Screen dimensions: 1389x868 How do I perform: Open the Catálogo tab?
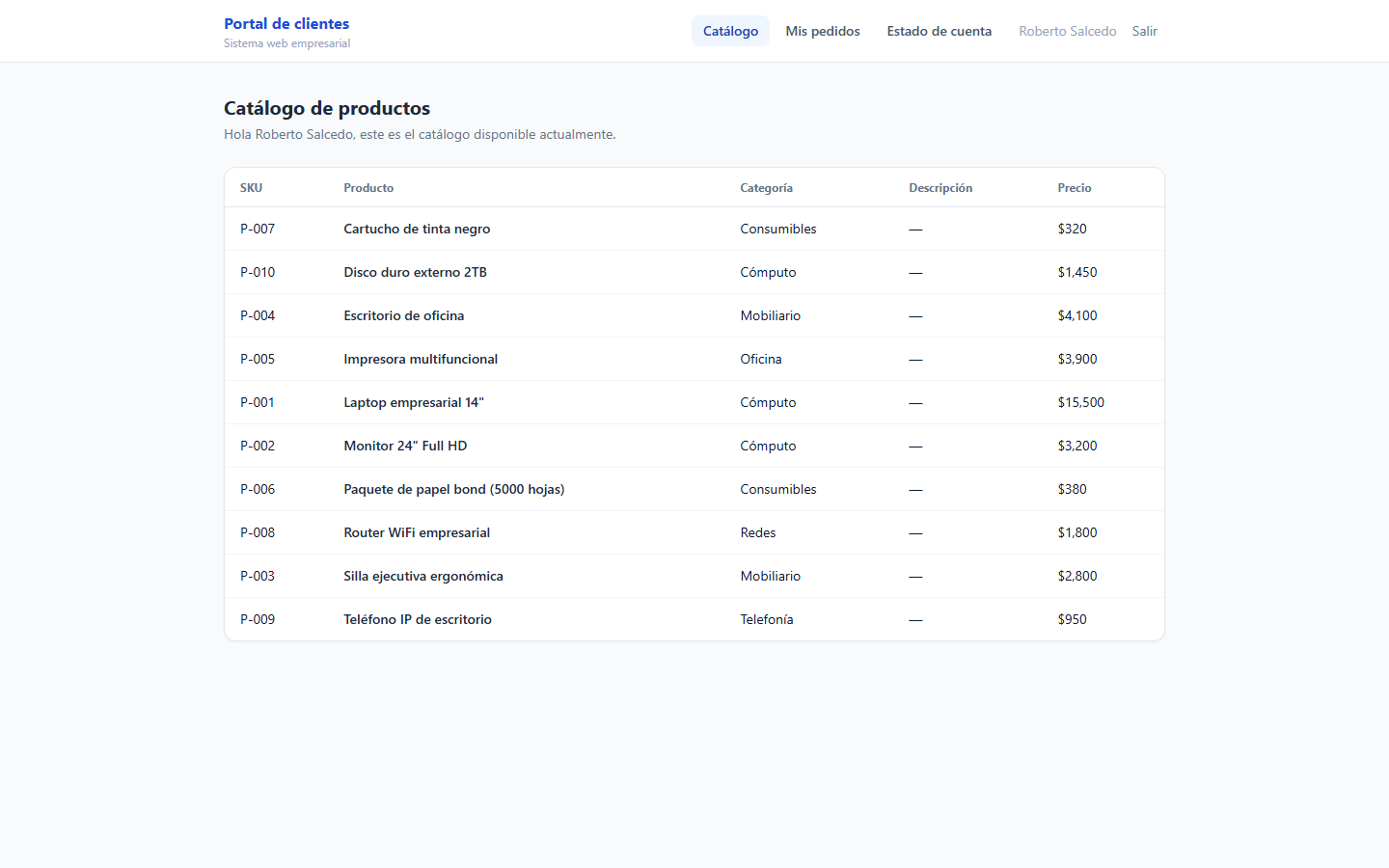(730, 31)
